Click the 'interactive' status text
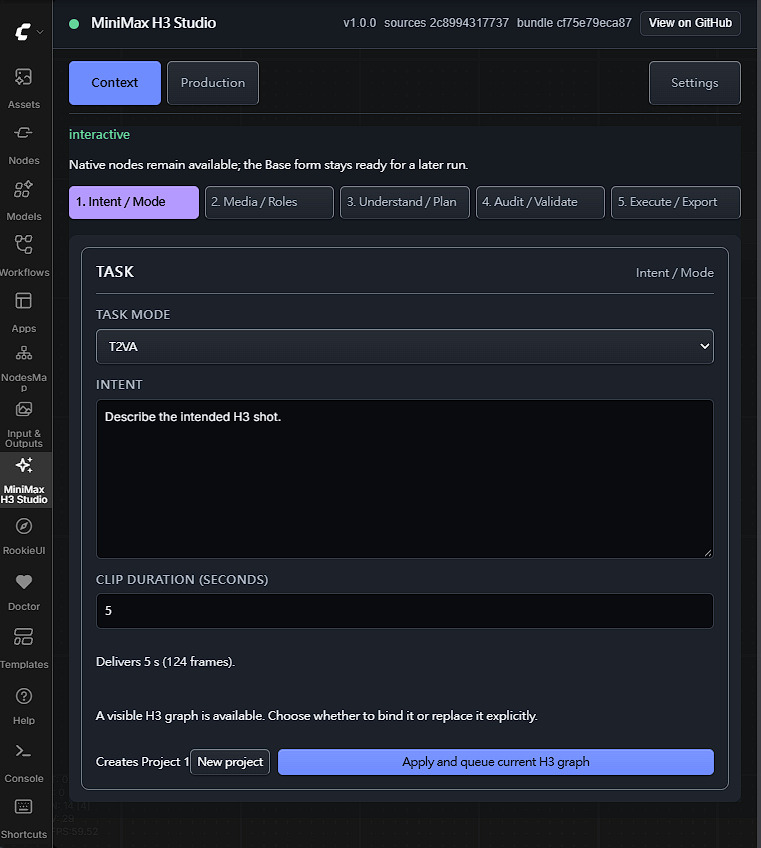 (100, 134)
